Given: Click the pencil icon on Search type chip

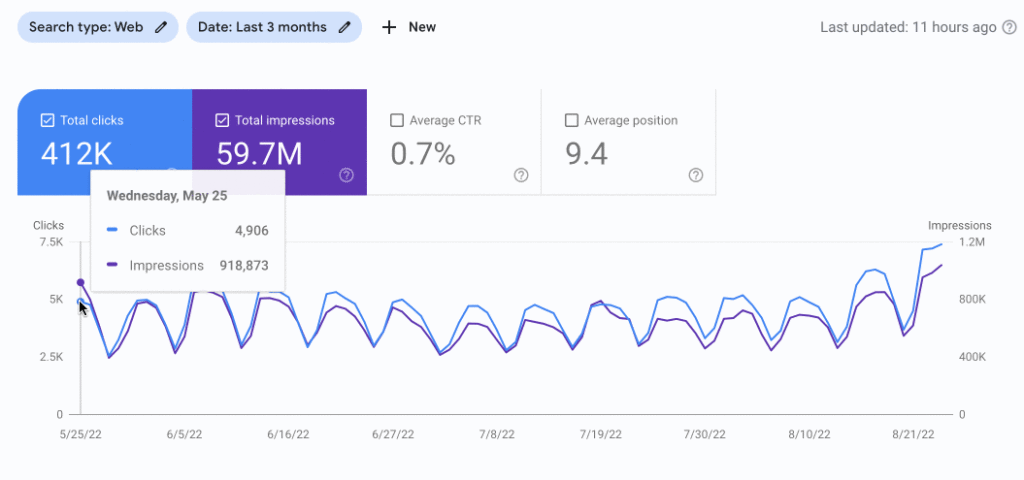Looking at the screenshot, I should click(161, 27).
